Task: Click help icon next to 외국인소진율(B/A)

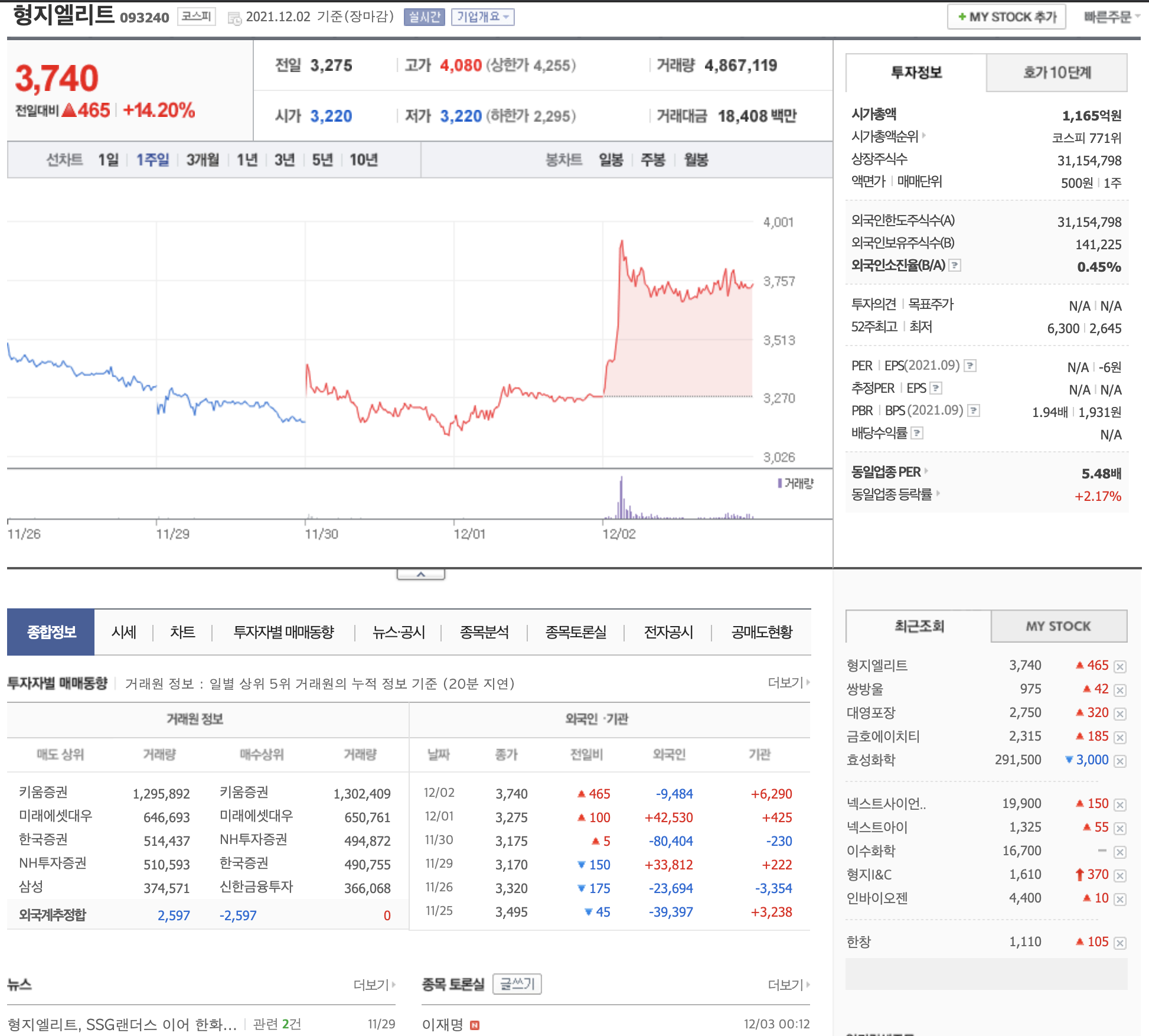Action: click(x=955, y=266)
